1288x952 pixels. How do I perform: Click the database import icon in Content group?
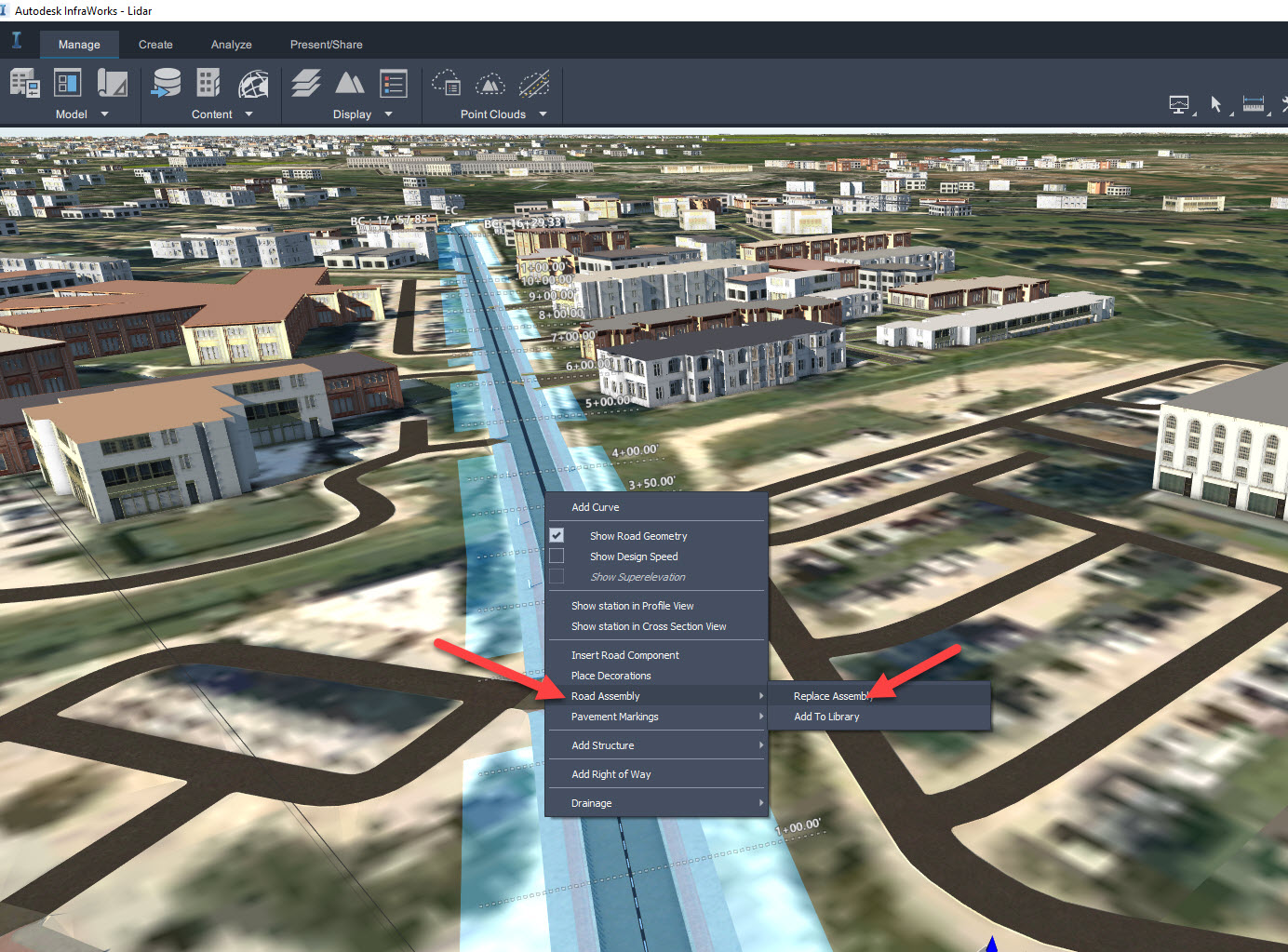tap(166, 84)
